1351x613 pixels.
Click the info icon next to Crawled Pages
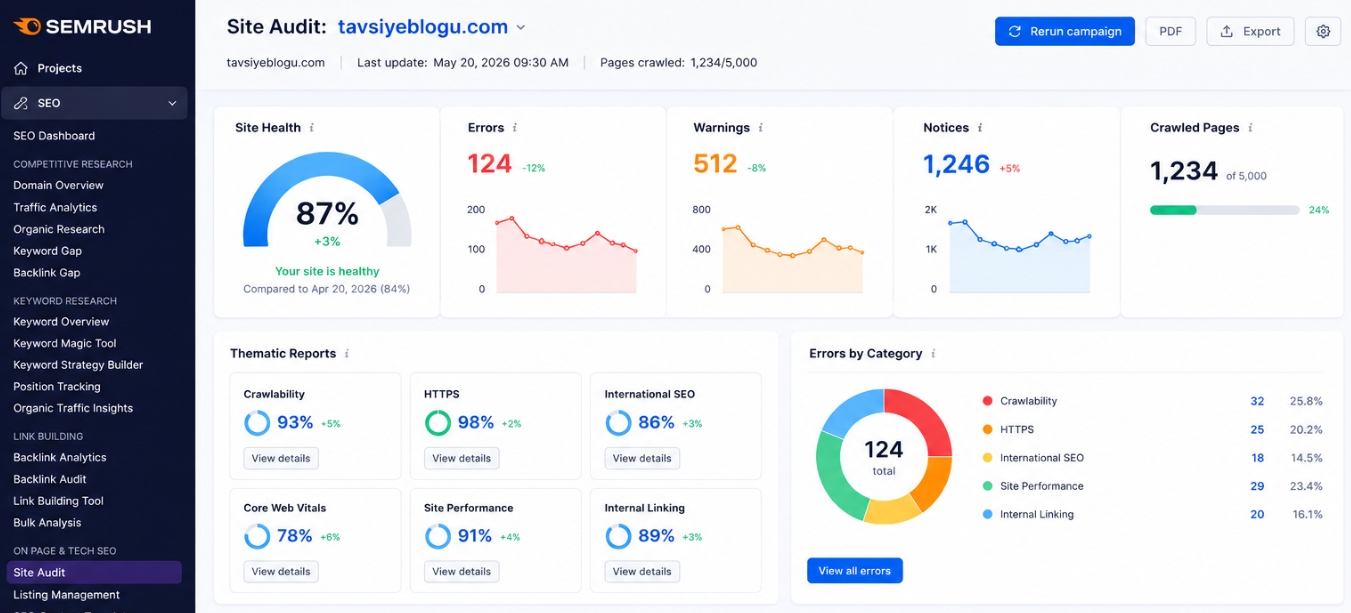(x=1251, y=128)
